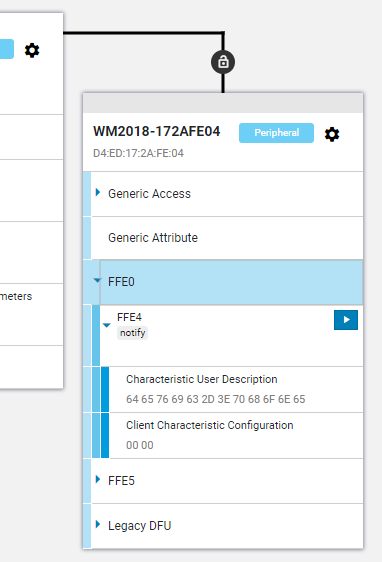382x562 pixels.
Task: Click the left adapter's settings gear icon
Action: [x=32, y=50]
